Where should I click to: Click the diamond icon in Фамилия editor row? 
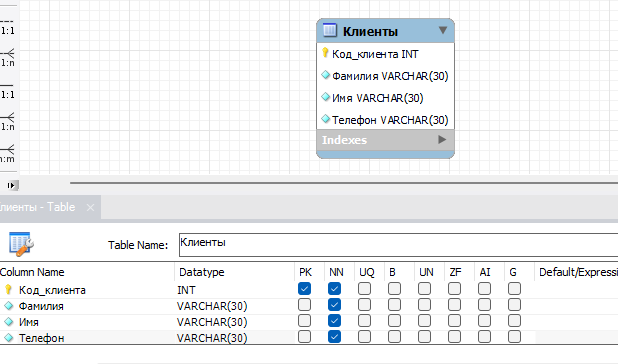9,306
